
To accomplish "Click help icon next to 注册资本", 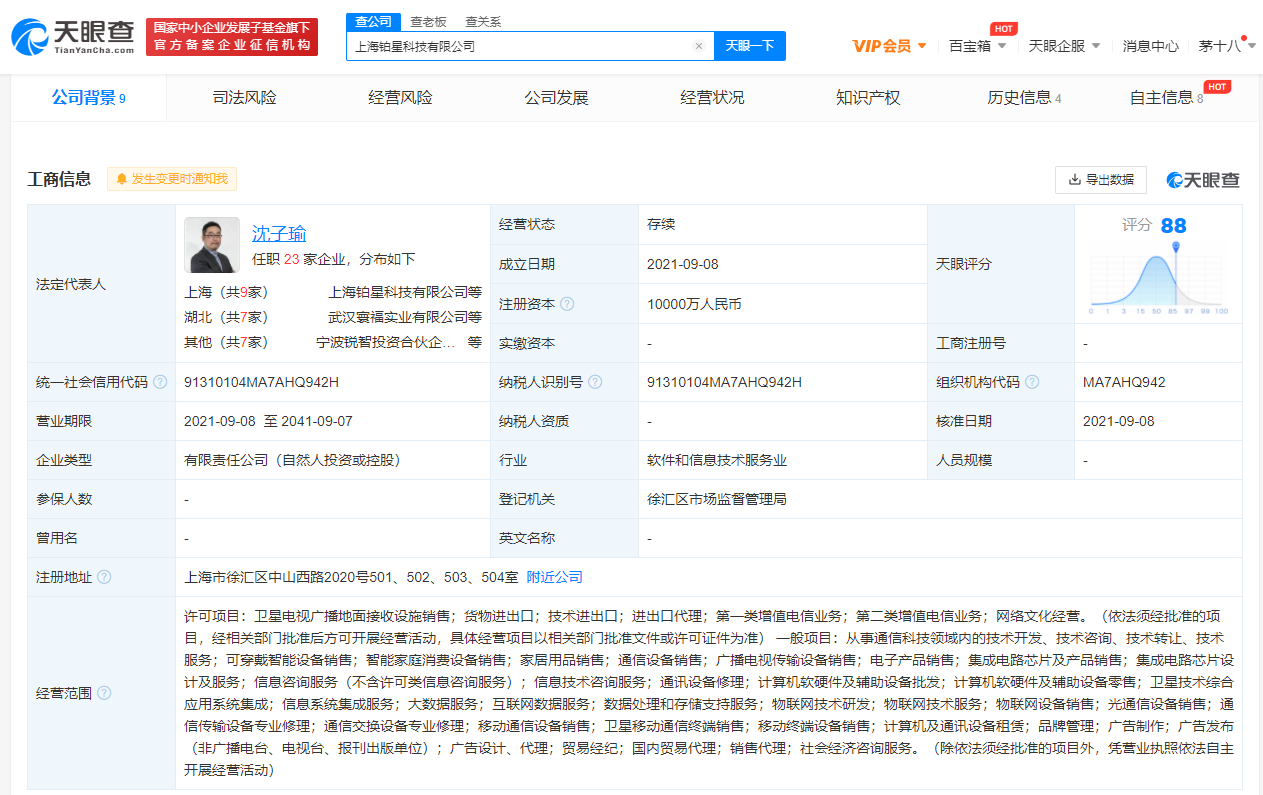I will [567, 304].
